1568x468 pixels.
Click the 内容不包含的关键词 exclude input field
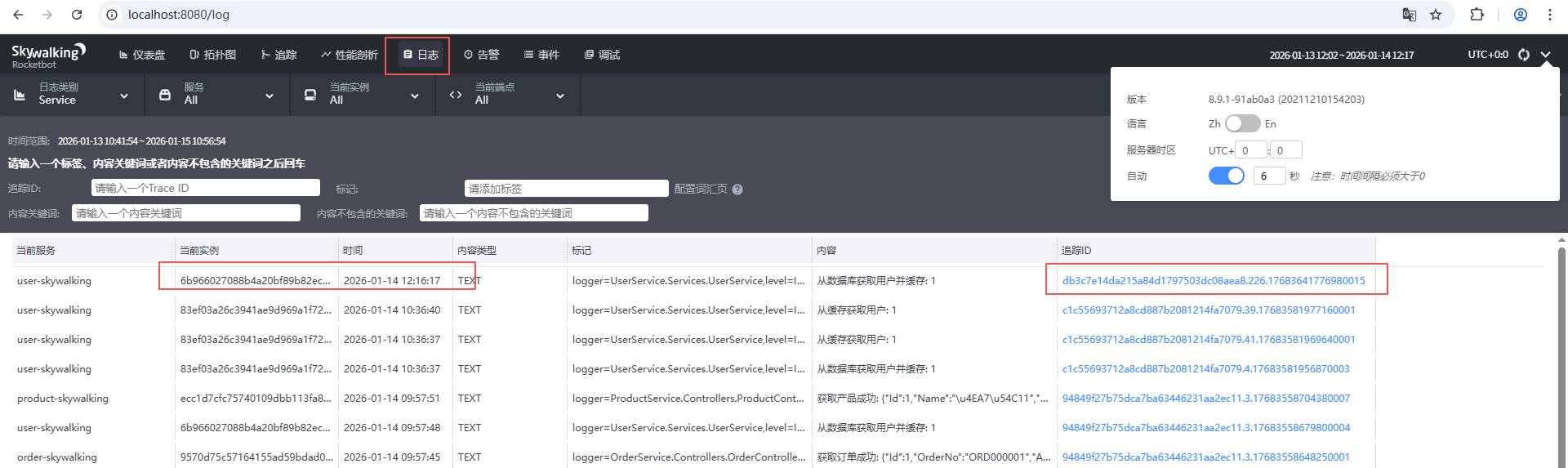[x=534, y=213]
